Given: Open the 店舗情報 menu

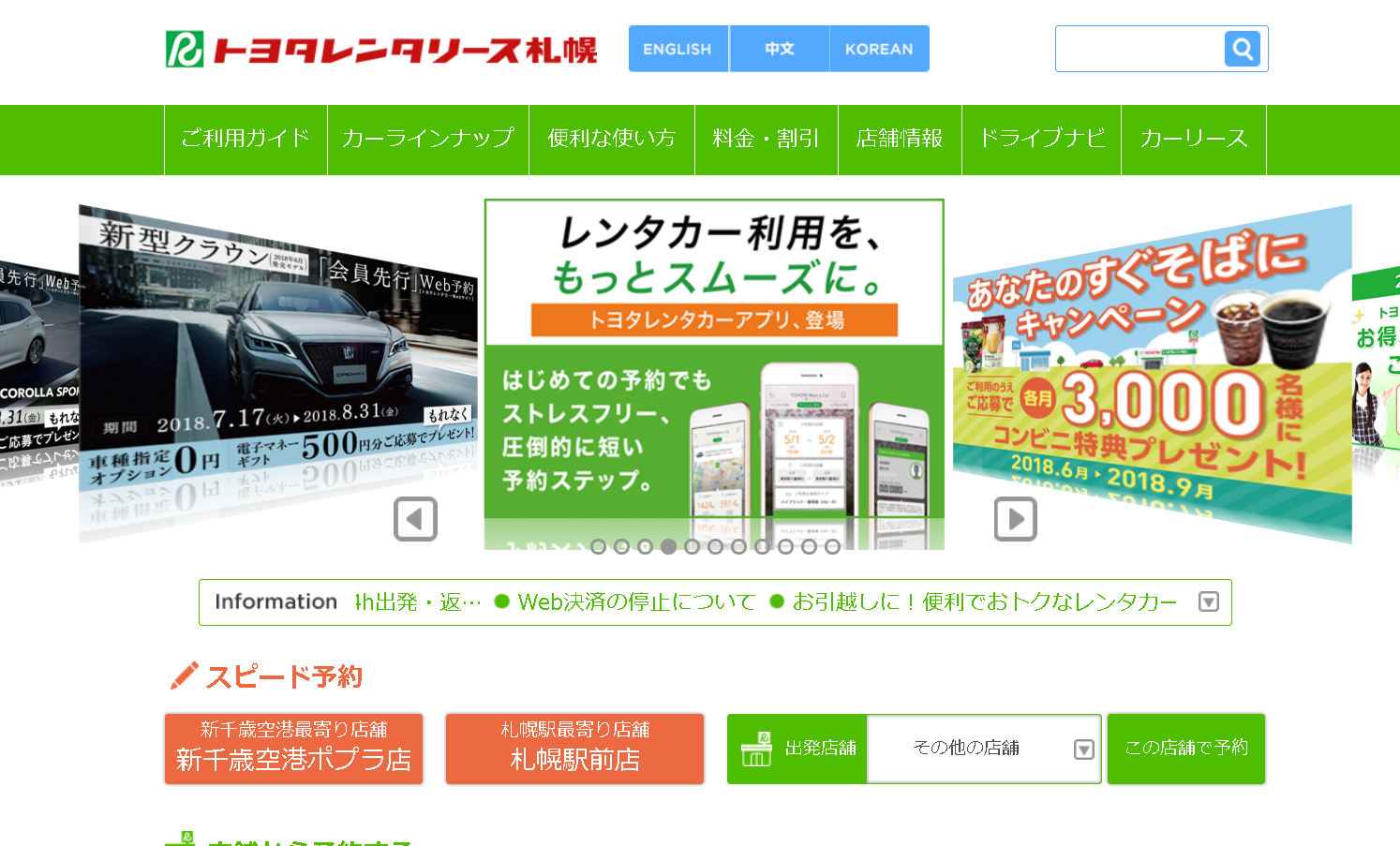Looking at the screenshot, I should pos(900,140).
